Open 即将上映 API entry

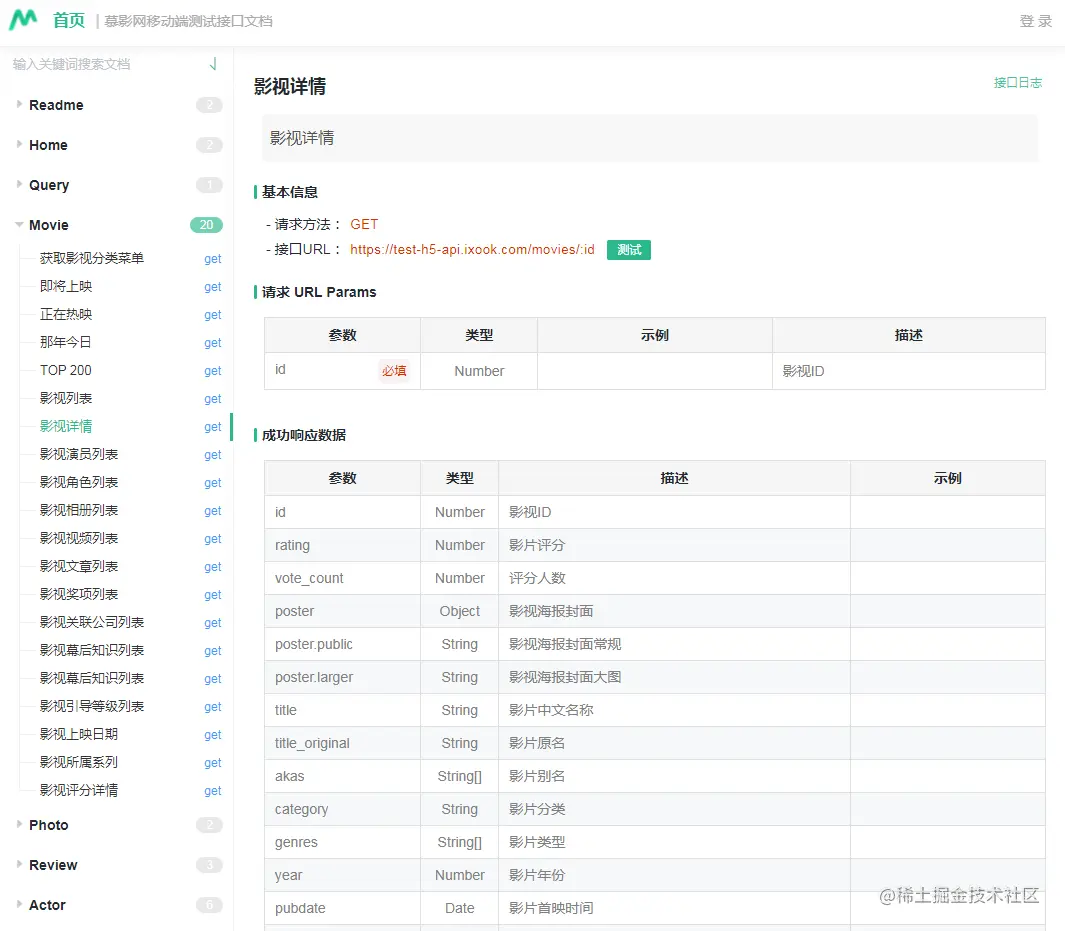point(66,286)
